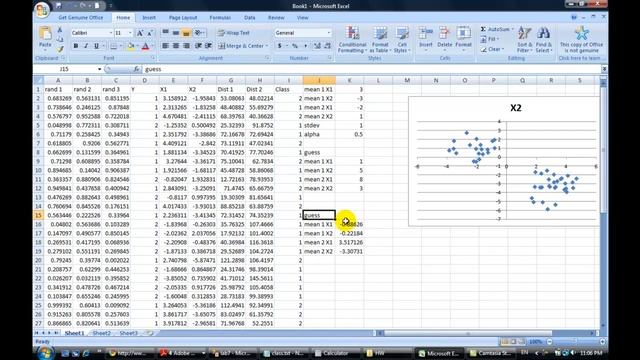Screen dimensions: 640x360
Task: Switch to the Page Layout tab
Action: click(x=183, y=18)
